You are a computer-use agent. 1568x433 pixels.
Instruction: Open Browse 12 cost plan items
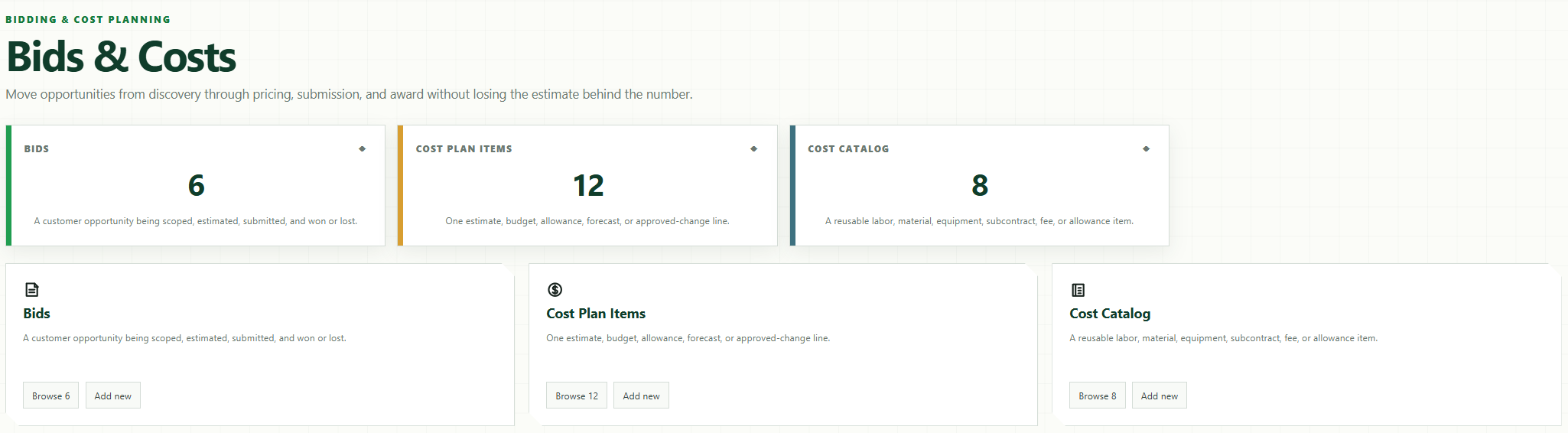pos(577,396)
